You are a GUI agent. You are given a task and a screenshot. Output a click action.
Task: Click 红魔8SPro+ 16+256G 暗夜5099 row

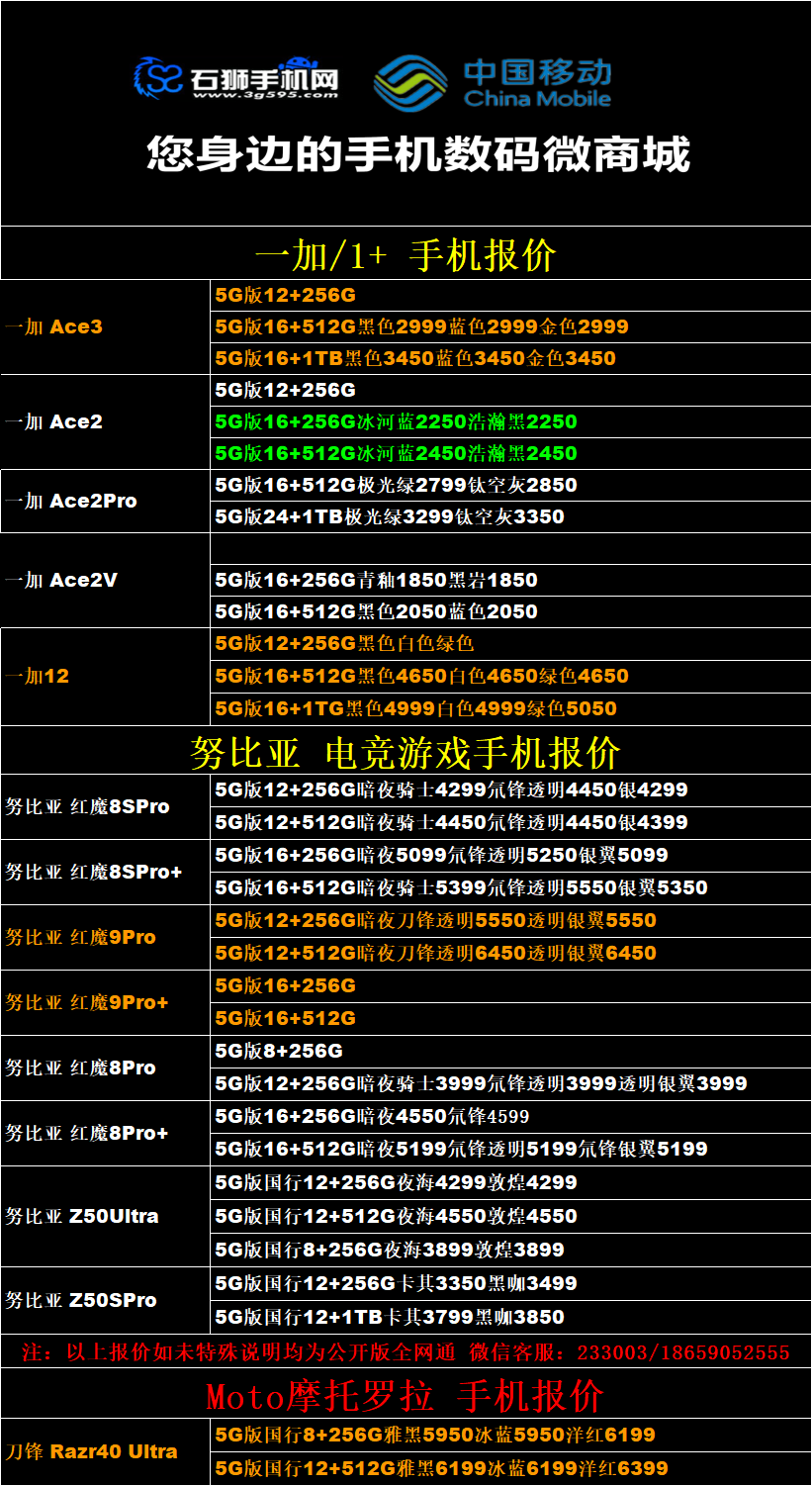511,856
